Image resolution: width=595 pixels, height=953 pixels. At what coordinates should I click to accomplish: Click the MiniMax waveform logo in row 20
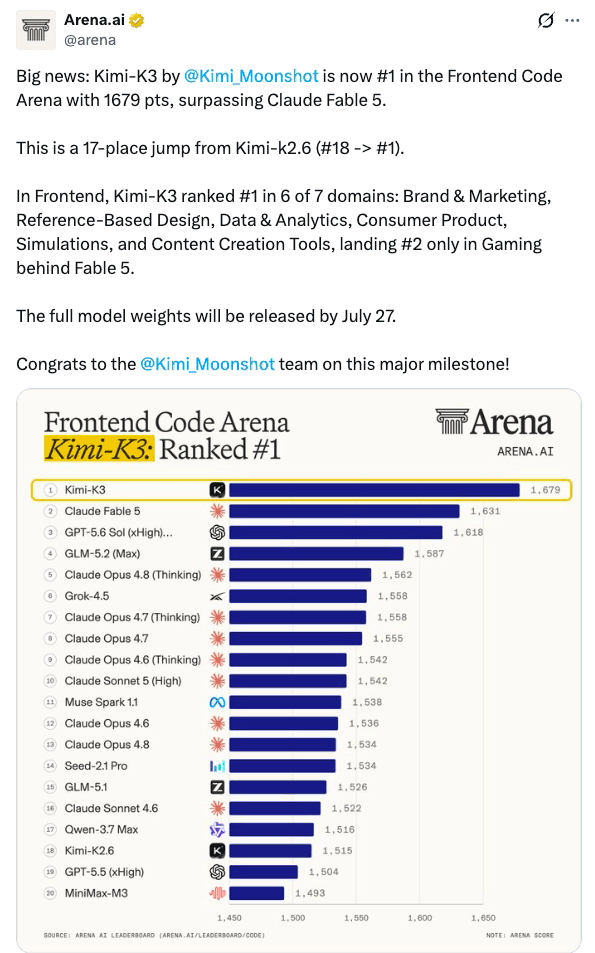pyautogui.click(x=217, y=893)
